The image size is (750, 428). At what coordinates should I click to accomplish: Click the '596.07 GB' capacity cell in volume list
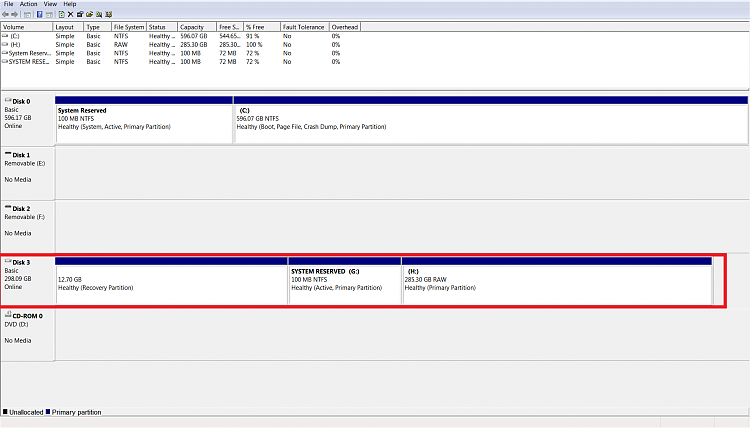pos(194,36)
